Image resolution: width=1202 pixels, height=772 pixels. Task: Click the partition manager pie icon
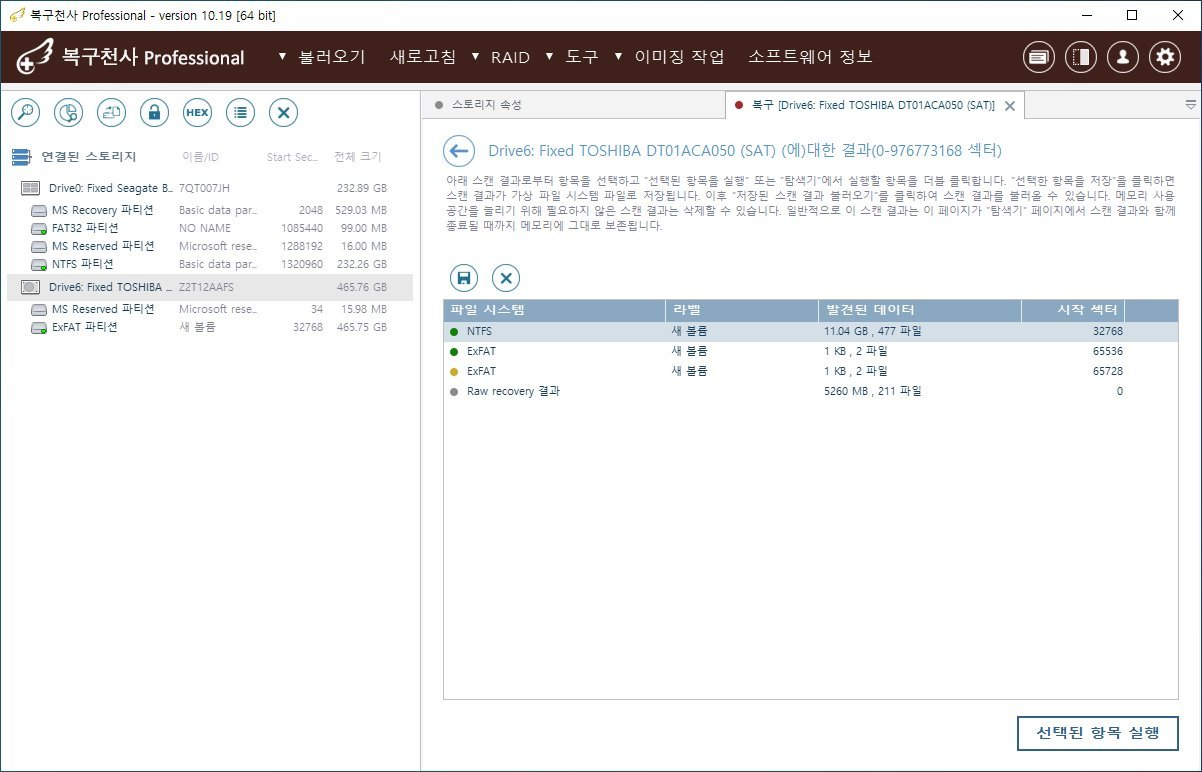tap(68, 113)
